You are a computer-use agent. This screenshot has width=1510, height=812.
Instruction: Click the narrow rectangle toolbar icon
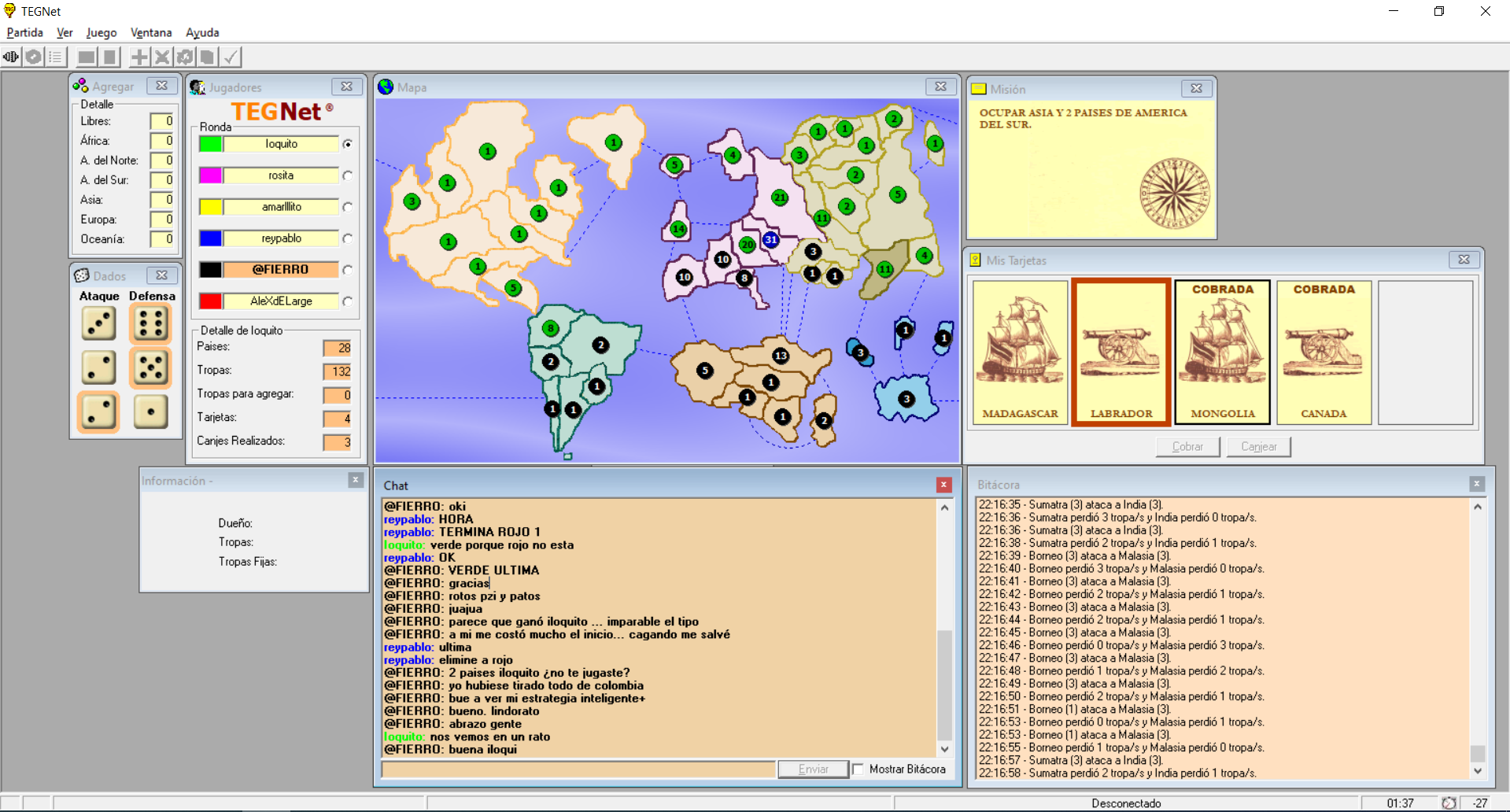[109, 57]
